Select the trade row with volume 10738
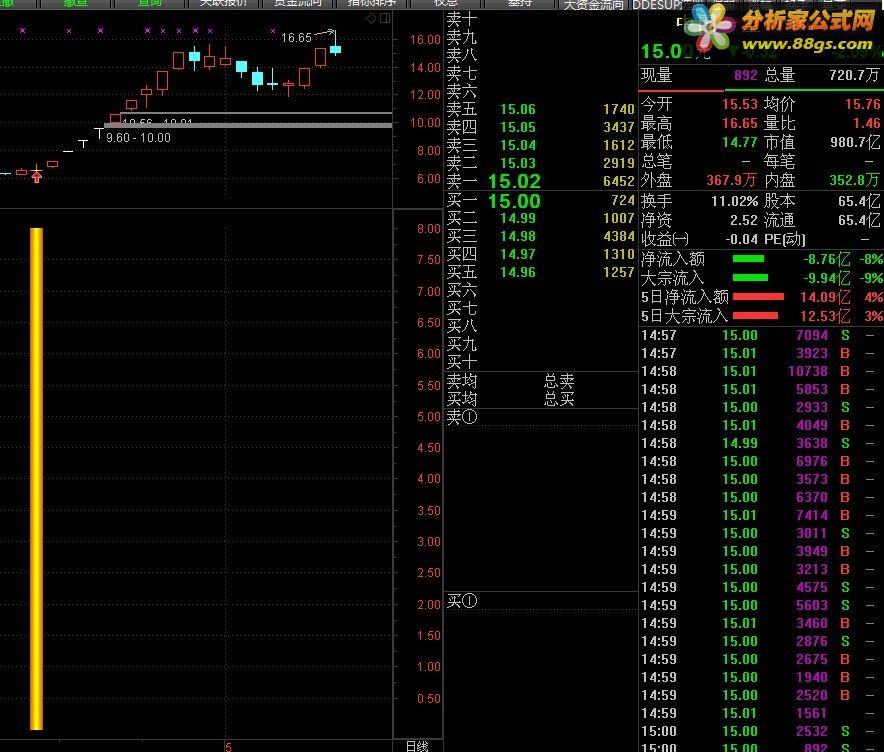The height and width of the screenshot is (752, 884). coord(761,371)
